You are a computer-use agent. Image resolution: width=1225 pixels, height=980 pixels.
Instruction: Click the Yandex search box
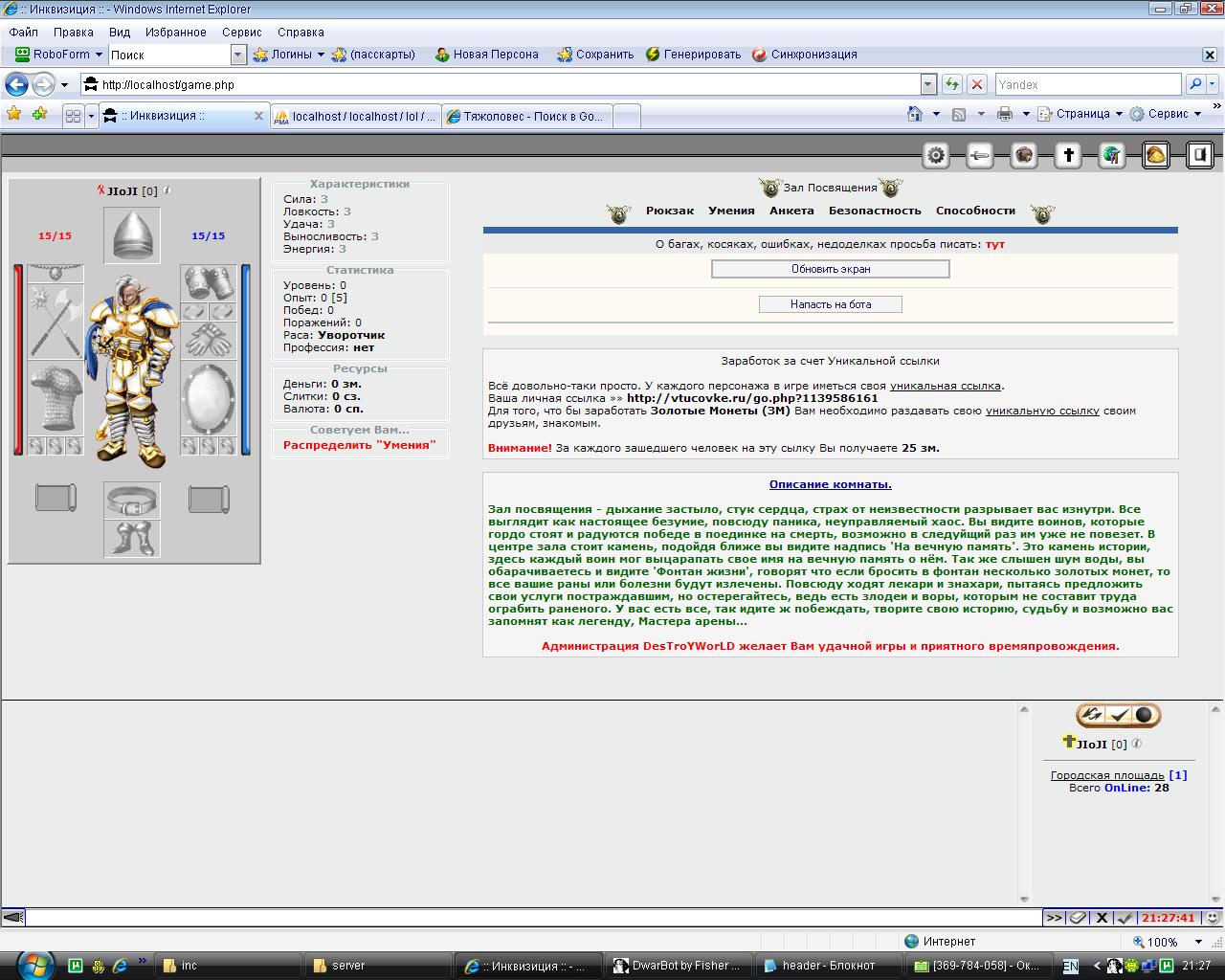click(x=1089, y=84)
